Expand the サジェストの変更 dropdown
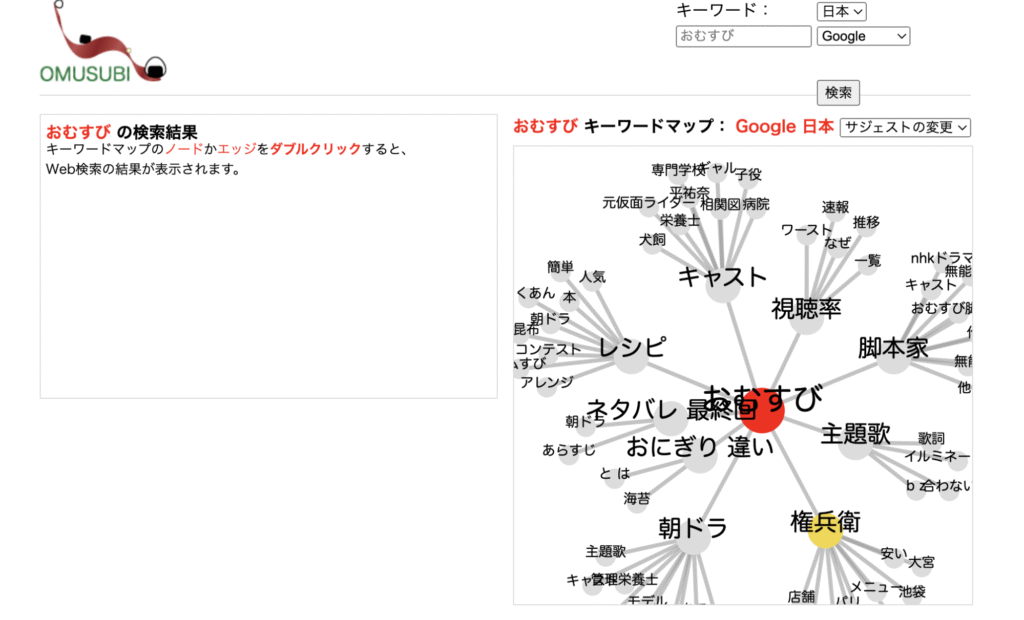Image resolution: width=1024 pixels, height=620 pixels. 905,127
